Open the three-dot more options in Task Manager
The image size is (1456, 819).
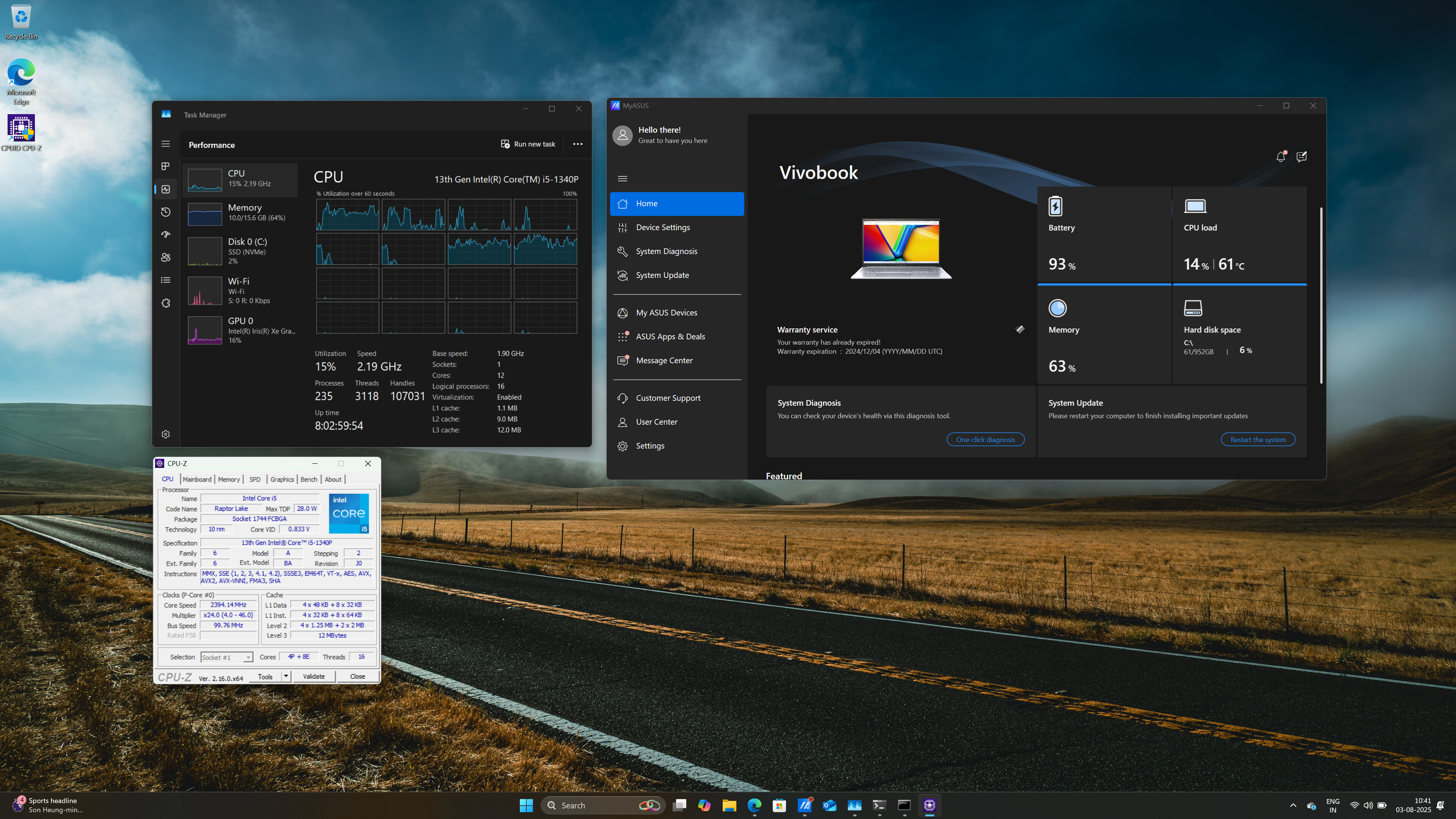(577, 144)
